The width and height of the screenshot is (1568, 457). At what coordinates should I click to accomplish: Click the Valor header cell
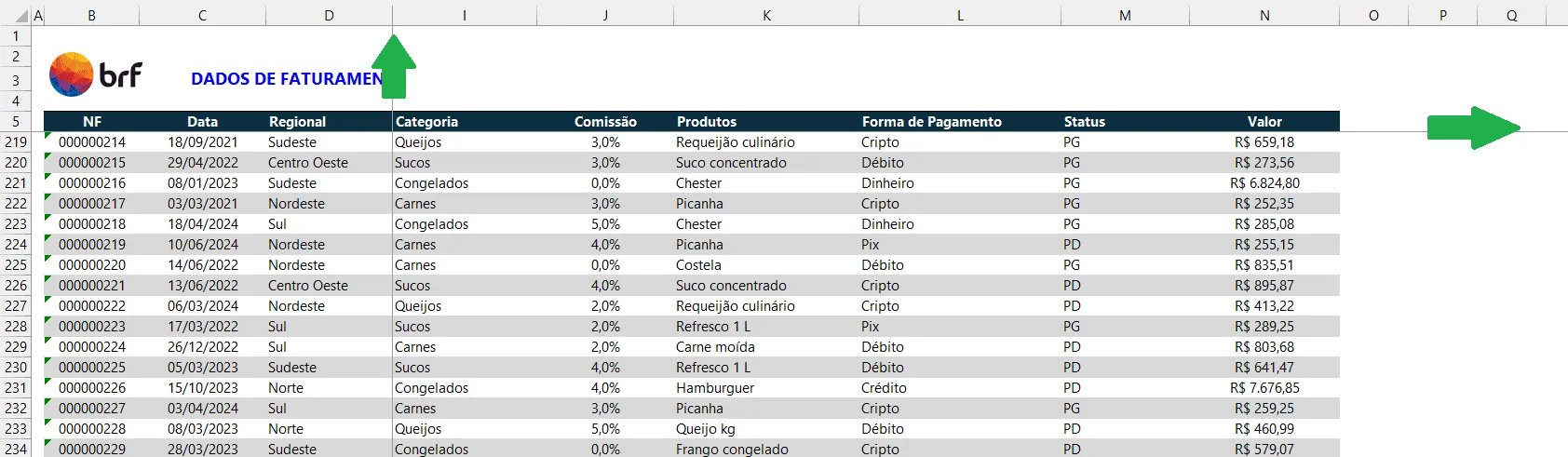(x=1264, y=122)
